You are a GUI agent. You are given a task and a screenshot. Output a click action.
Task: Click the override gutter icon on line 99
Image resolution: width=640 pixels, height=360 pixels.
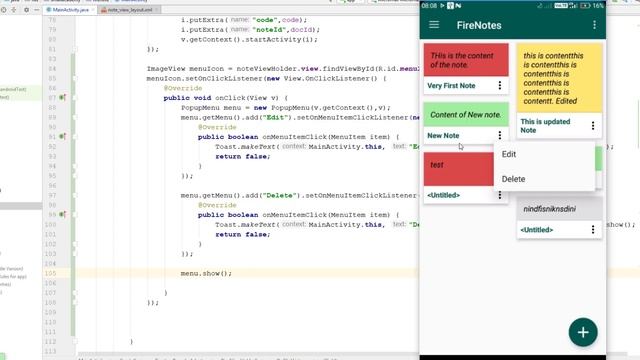[x=62, y=214]
